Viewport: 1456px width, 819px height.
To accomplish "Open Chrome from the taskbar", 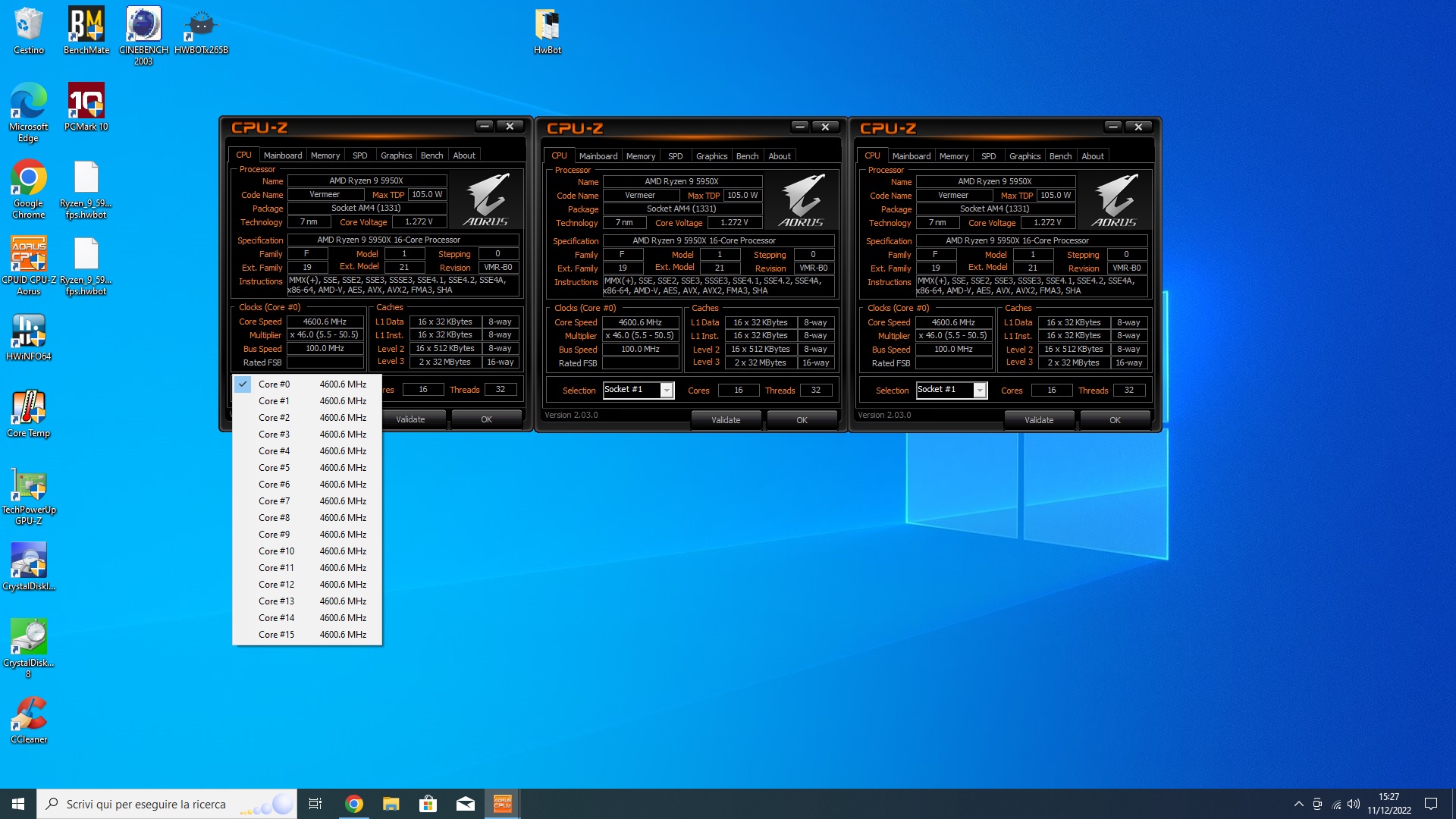I will pyautogui.click(x=353, y=804).
